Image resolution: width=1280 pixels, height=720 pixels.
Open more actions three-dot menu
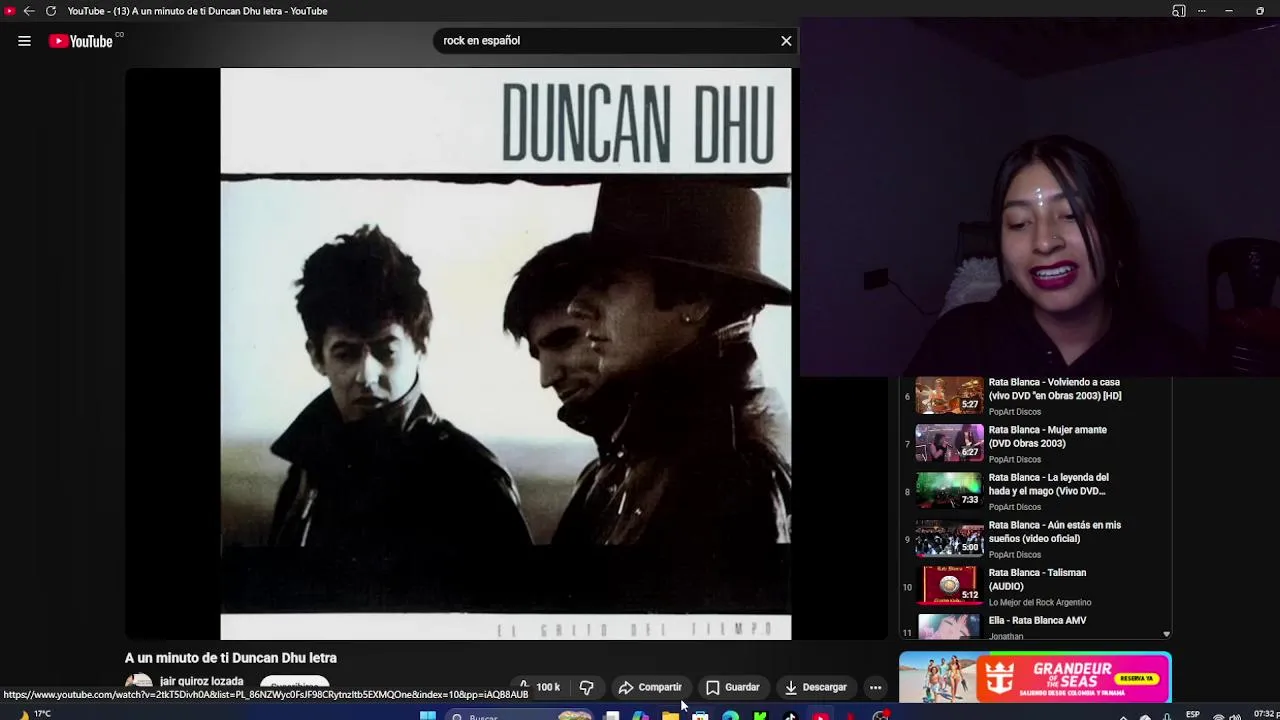pos(875,687)
